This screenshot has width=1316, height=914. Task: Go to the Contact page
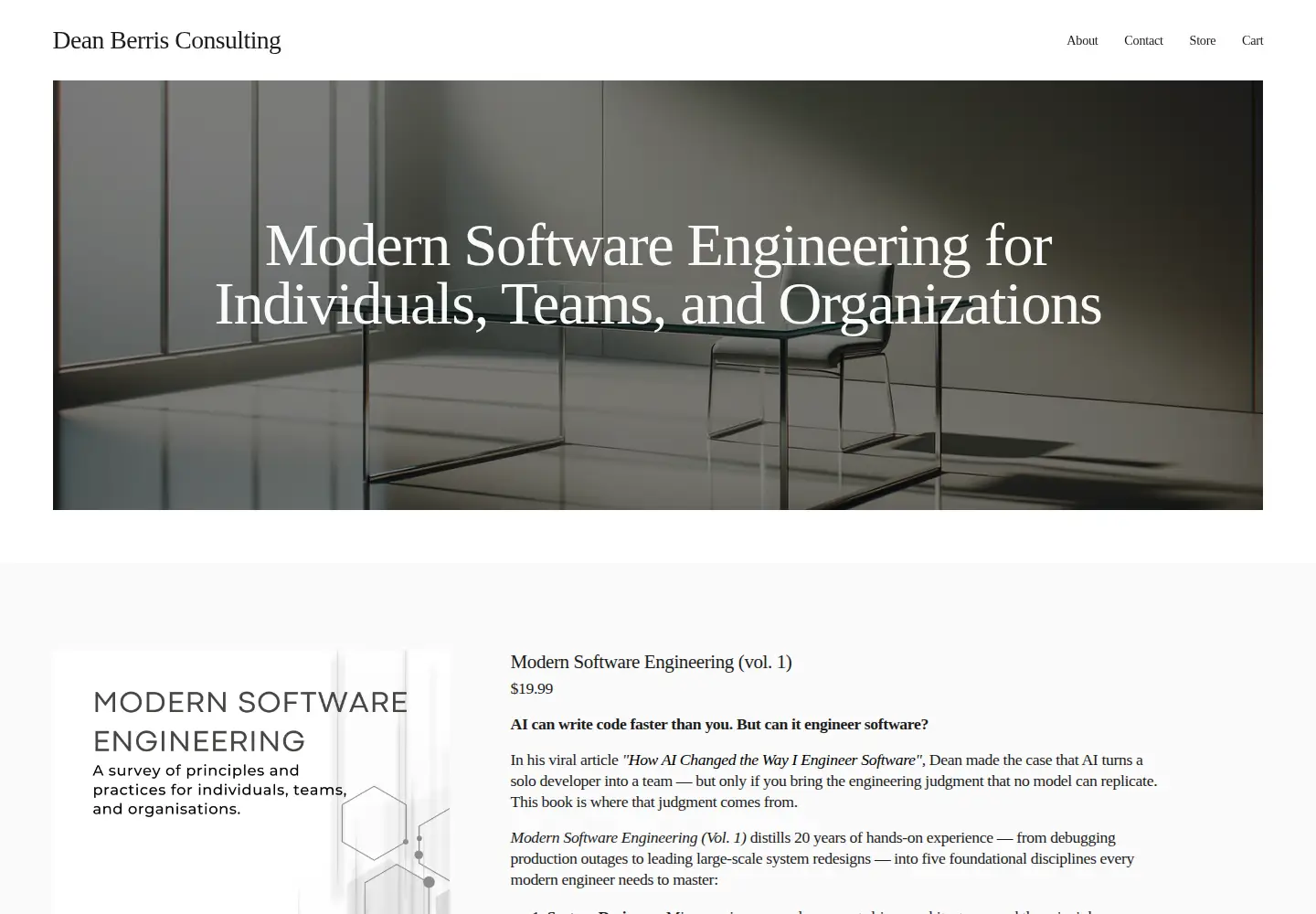[1143, 40]
